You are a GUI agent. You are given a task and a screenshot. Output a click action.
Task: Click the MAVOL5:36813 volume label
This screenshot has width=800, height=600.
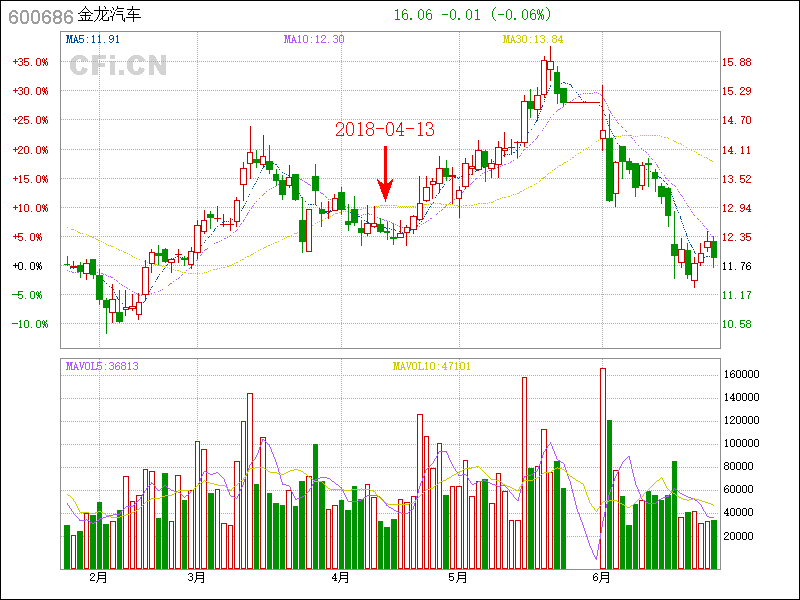[x=102, y=366]
